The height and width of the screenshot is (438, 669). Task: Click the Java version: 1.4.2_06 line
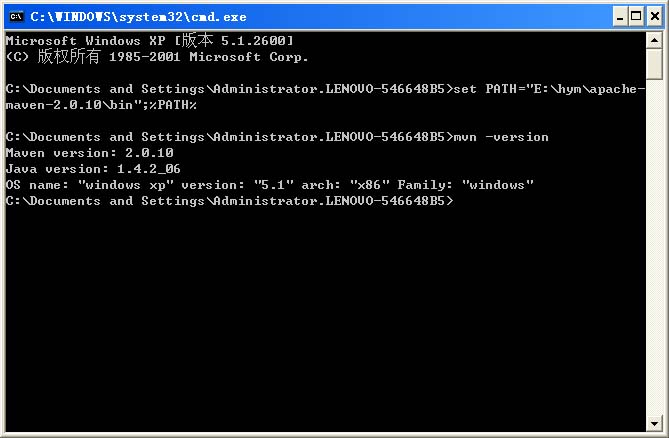coord(93,169)
